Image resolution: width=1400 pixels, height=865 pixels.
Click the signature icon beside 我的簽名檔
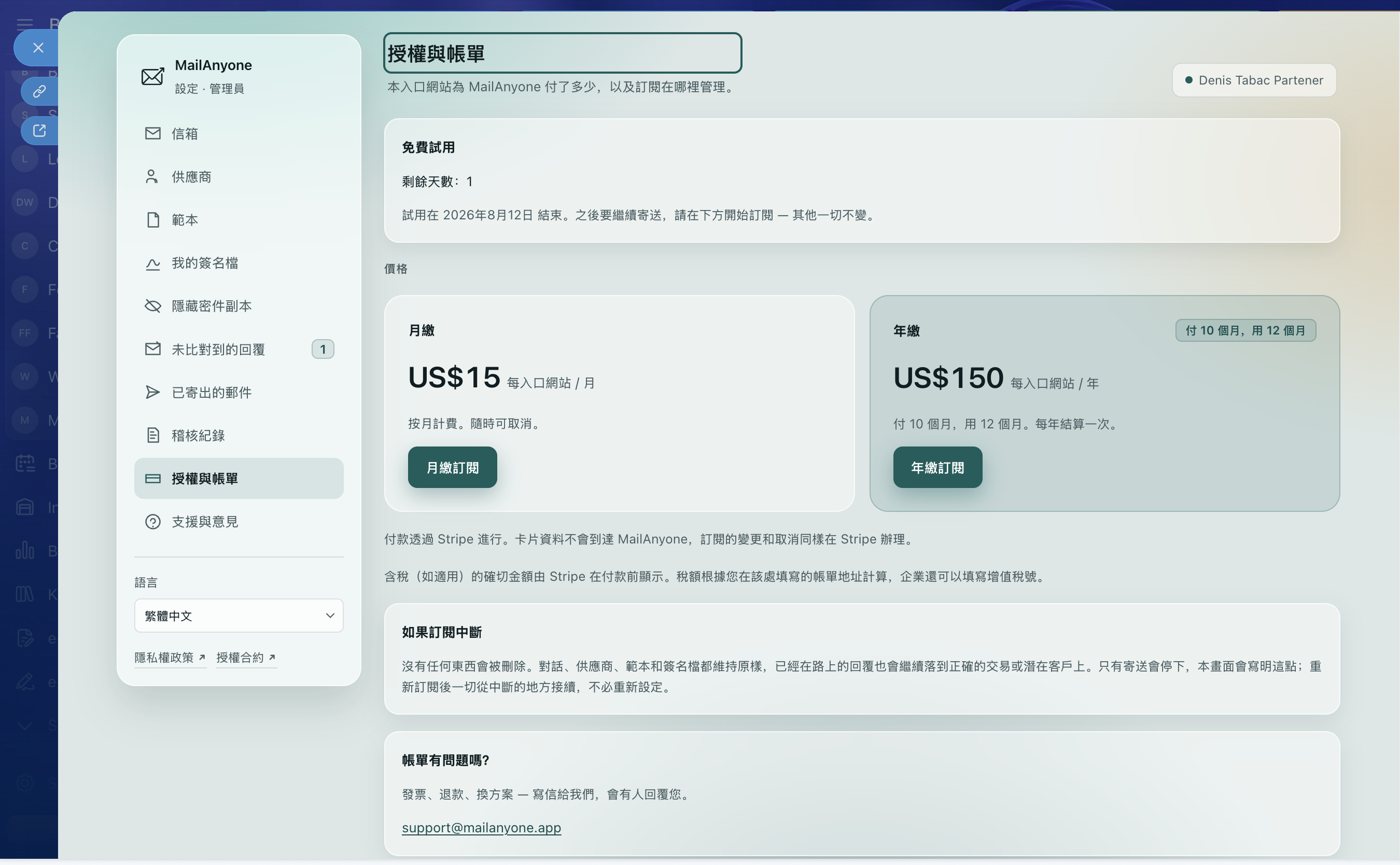[152, 264]
